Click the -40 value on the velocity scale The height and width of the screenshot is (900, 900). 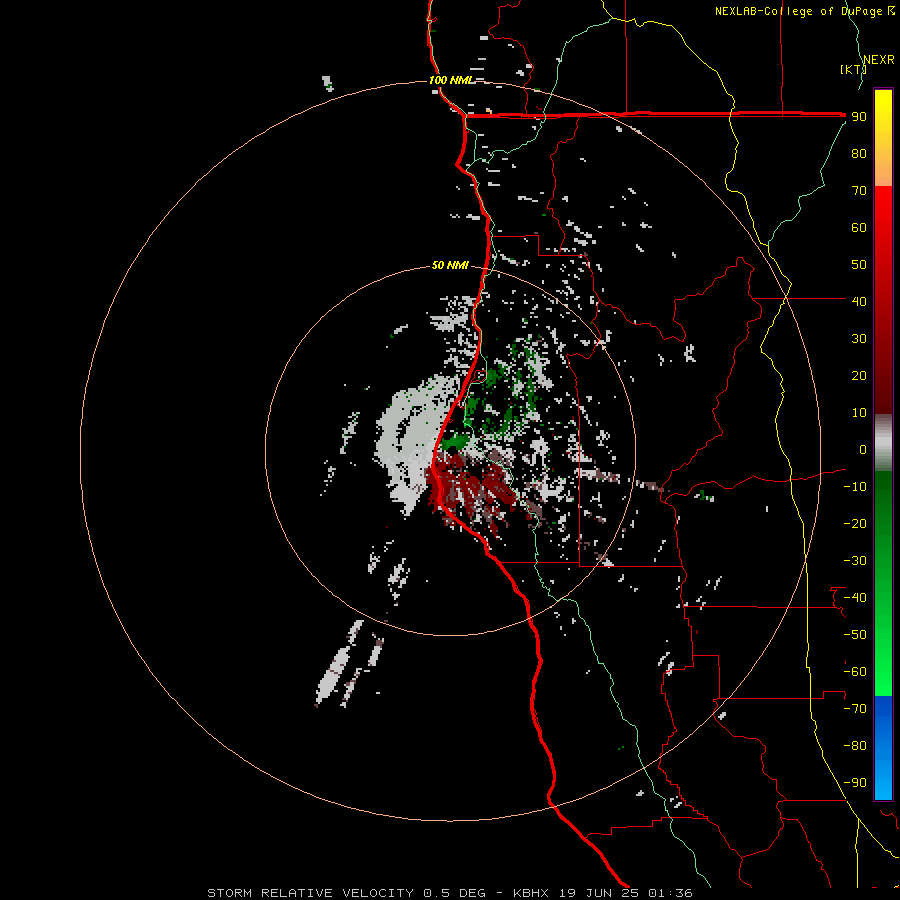pyautogui.click(x=855, y=598)
